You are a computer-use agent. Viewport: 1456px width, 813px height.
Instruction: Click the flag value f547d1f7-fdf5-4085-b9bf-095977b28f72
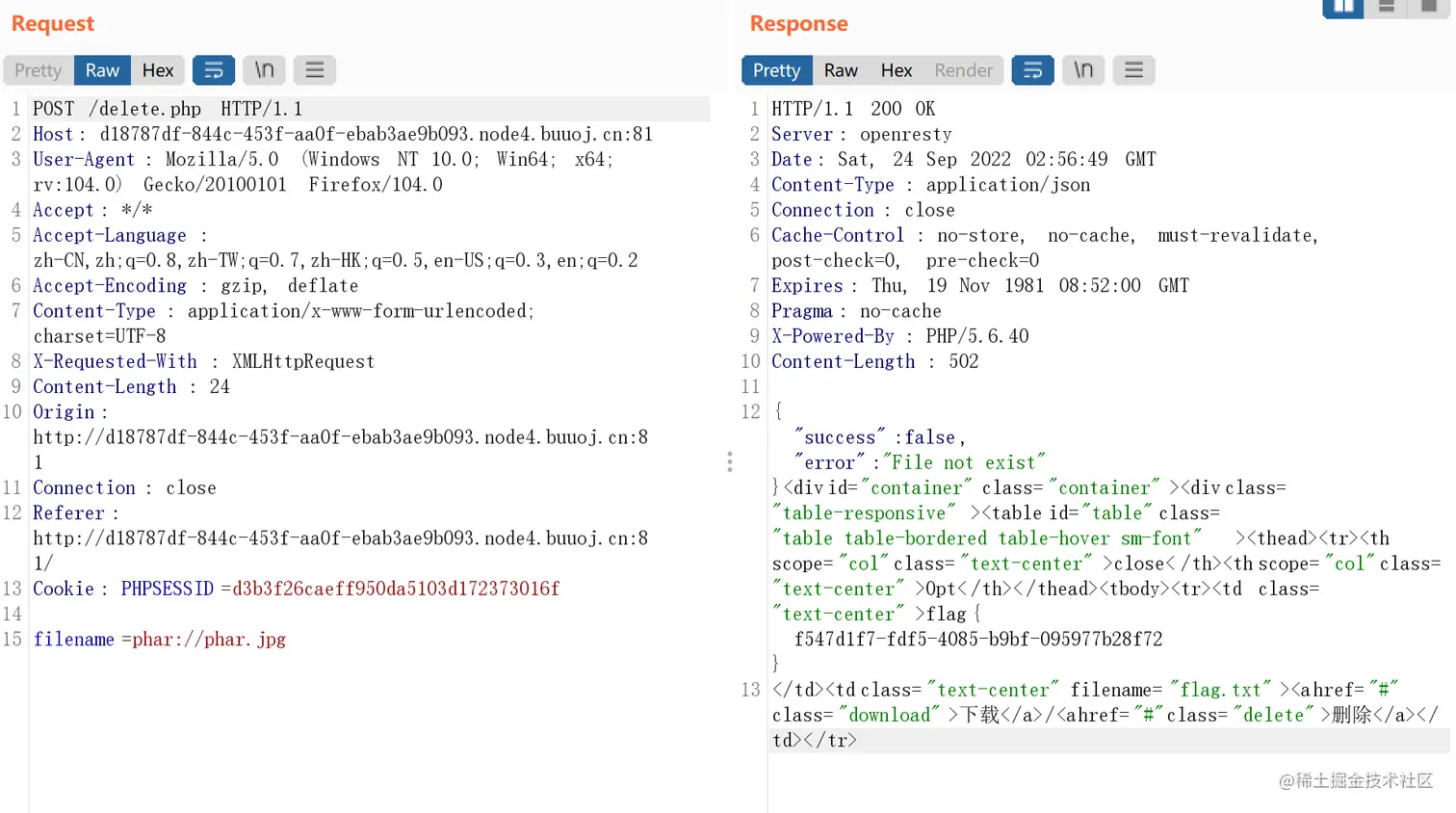[978, 640]
